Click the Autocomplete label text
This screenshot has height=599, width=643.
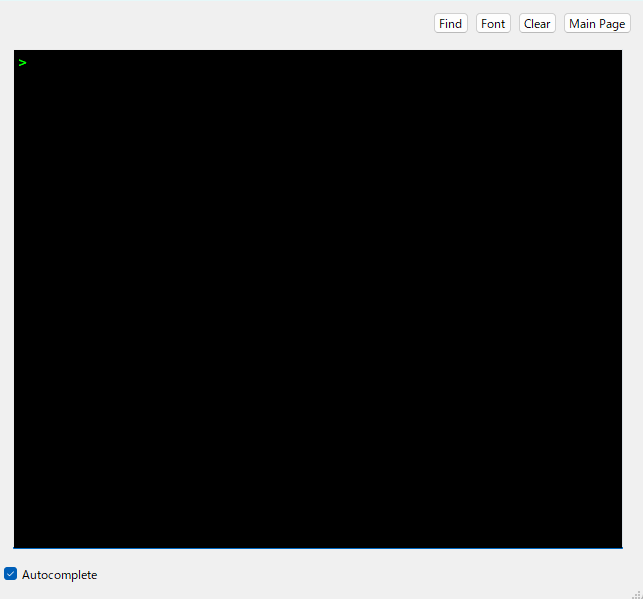click(59, 575)
